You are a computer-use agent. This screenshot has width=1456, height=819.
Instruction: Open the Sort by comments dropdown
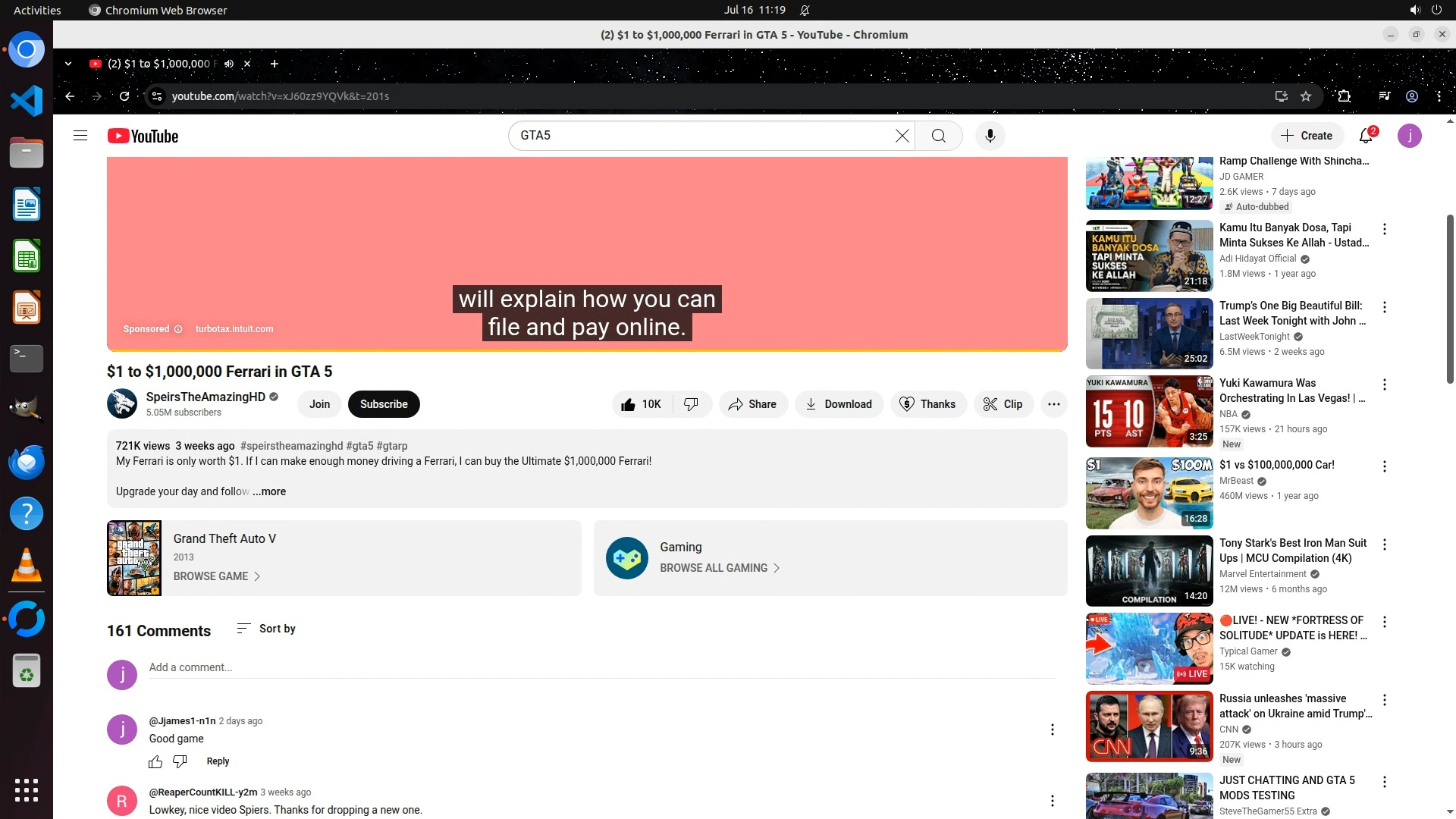coord(266,629)
